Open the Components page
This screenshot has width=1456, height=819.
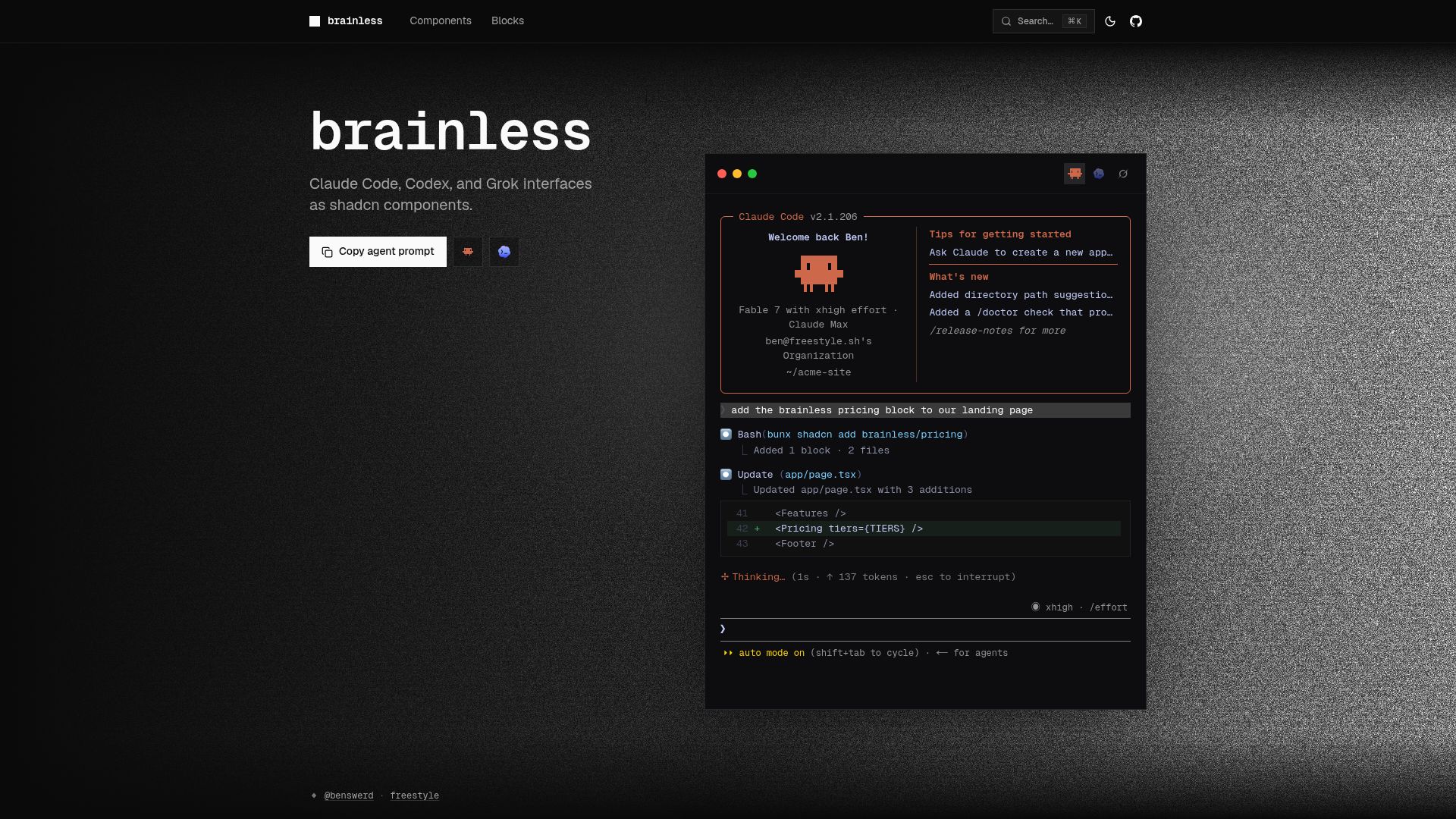[441, 21]
